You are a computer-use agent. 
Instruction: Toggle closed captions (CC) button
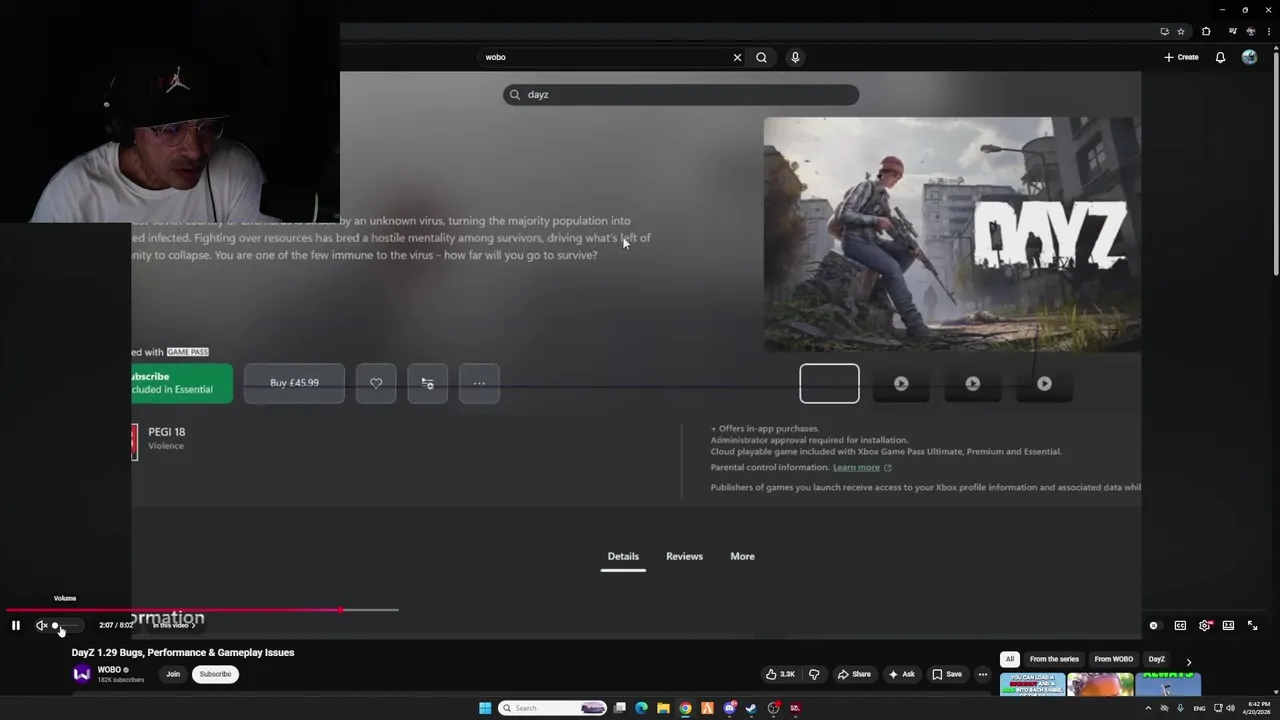[x=1180, y=625]
